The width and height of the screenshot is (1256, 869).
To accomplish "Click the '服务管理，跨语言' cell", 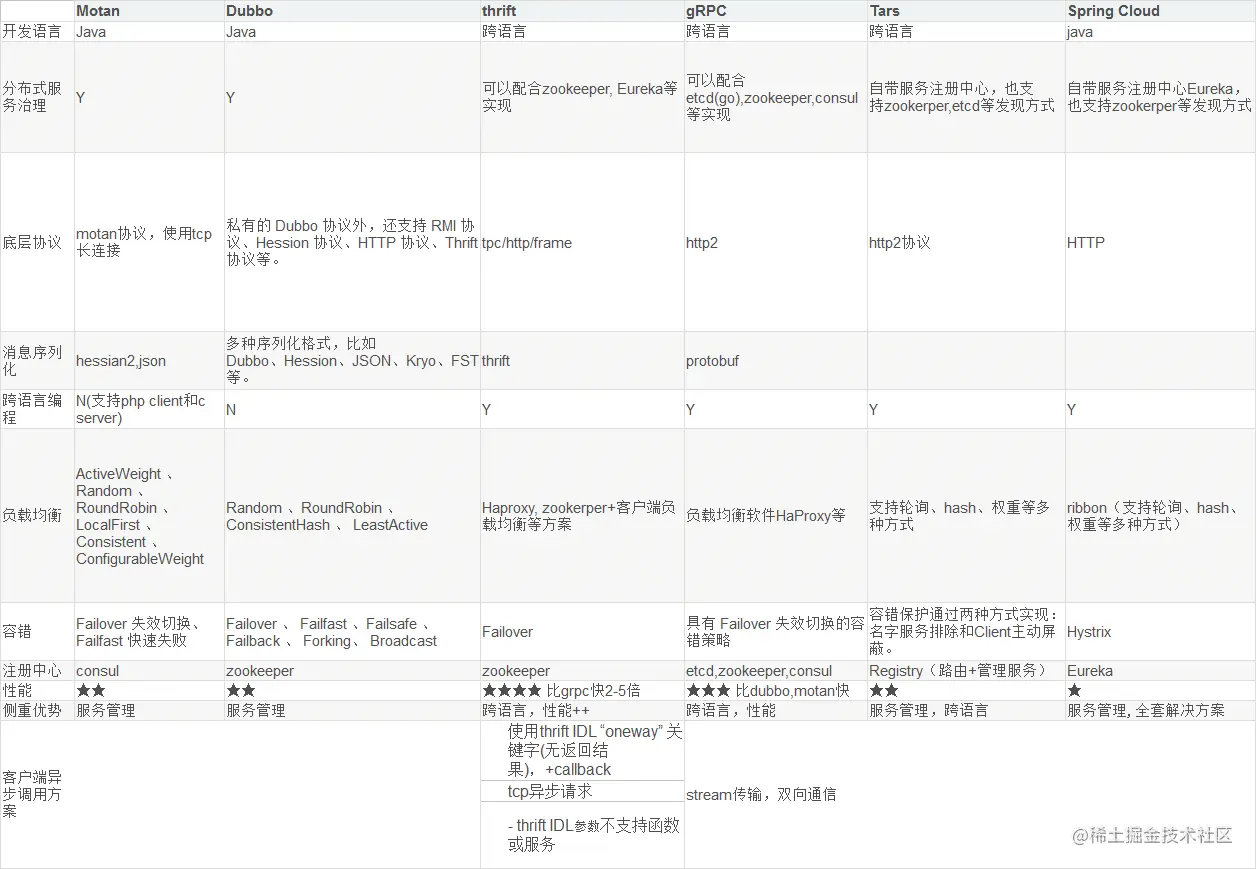I will tap(929, 710).
